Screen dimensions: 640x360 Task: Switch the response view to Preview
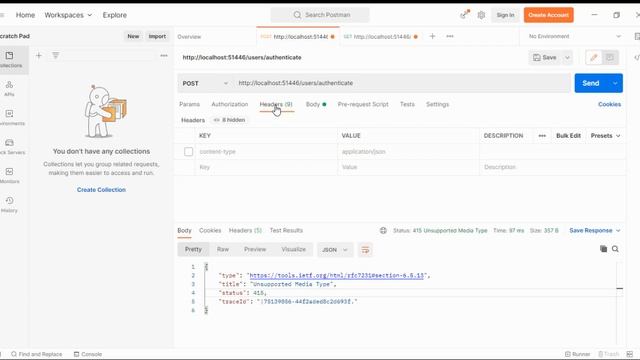click(255, 249)
